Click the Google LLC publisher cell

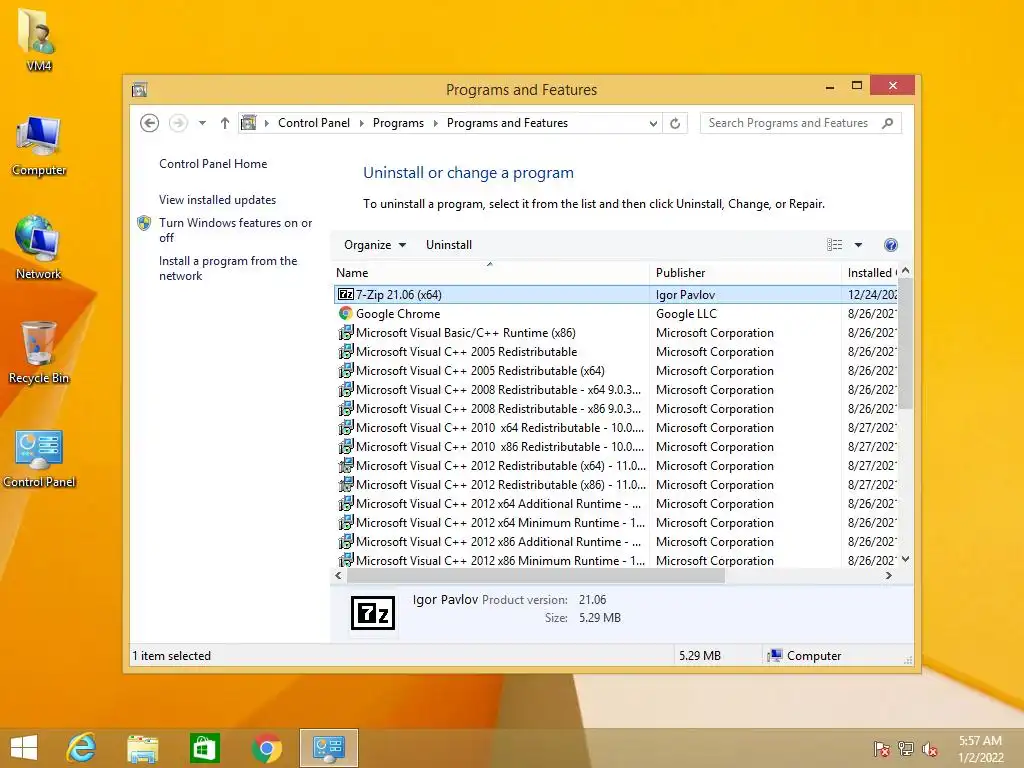tap(686, 313)
